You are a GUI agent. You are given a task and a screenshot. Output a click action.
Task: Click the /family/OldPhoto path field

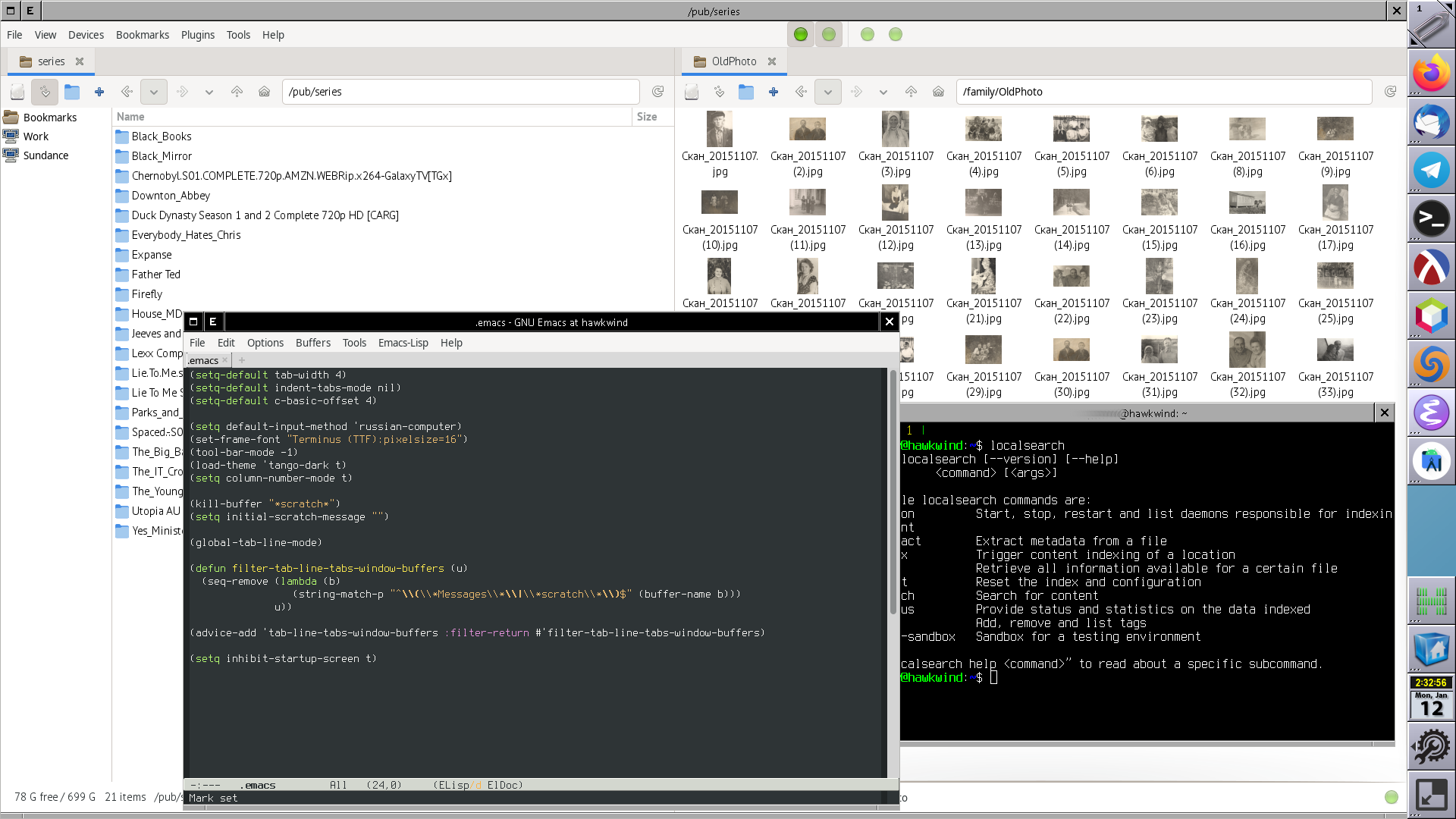click(x=1163, y=92)
